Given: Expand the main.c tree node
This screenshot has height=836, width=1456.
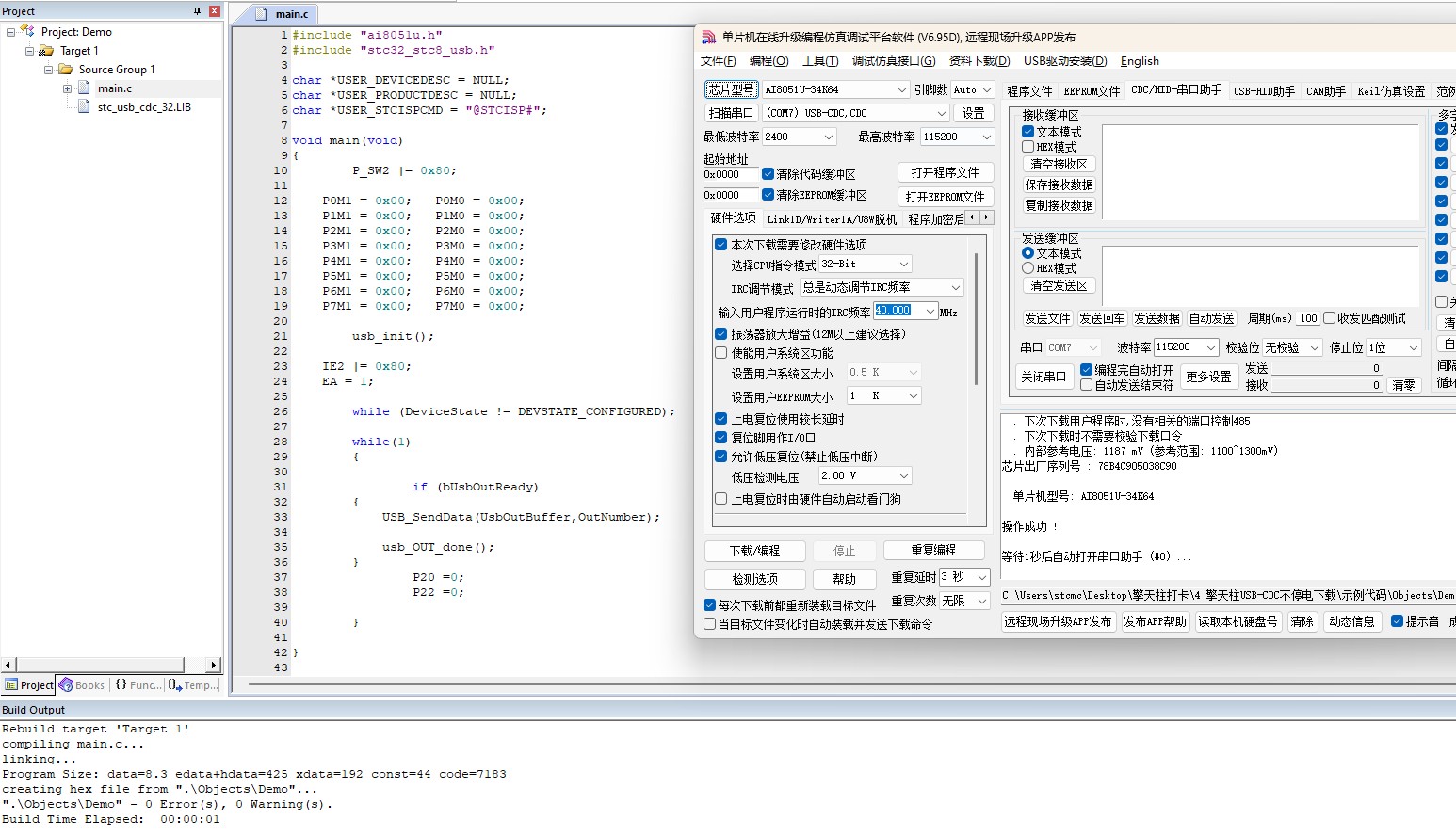Looking at the screenshot, I should click(68, 88).
